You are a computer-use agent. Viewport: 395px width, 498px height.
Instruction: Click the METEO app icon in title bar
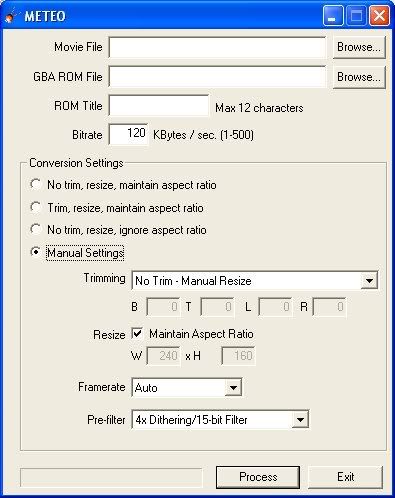[11, 16]
